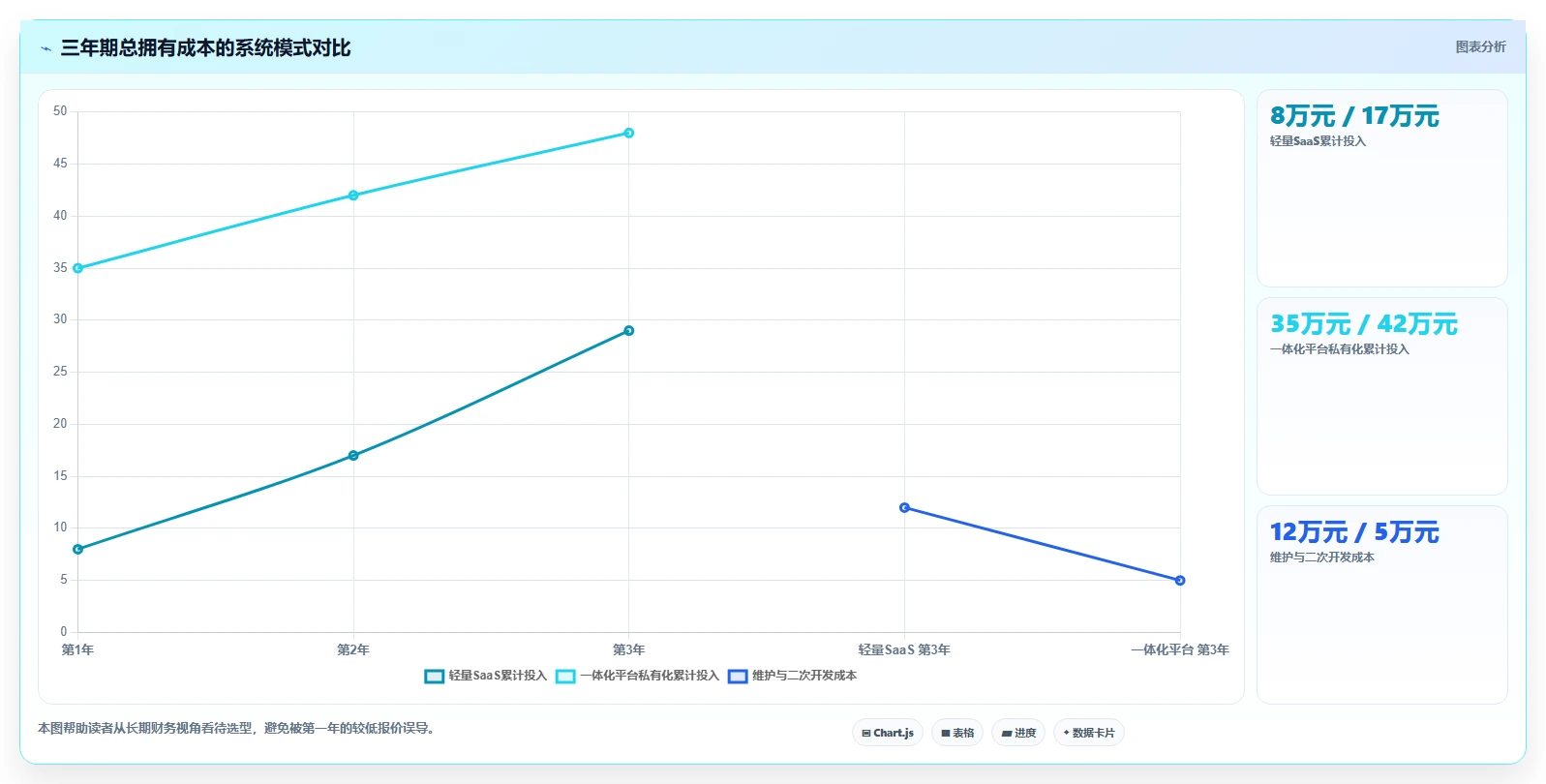Click the maintenance cost data point at 5
Screen dimensions: 1546x784
(1180, 581)
